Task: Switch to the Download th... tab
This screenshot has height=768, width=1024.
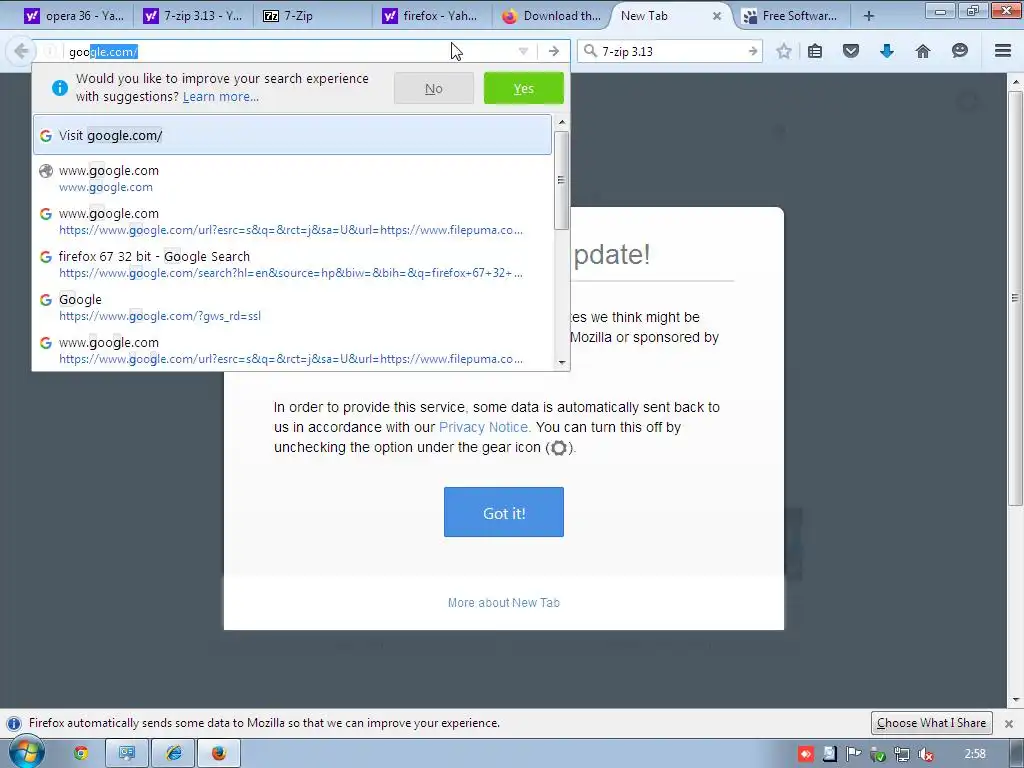Action: point(551,16)
